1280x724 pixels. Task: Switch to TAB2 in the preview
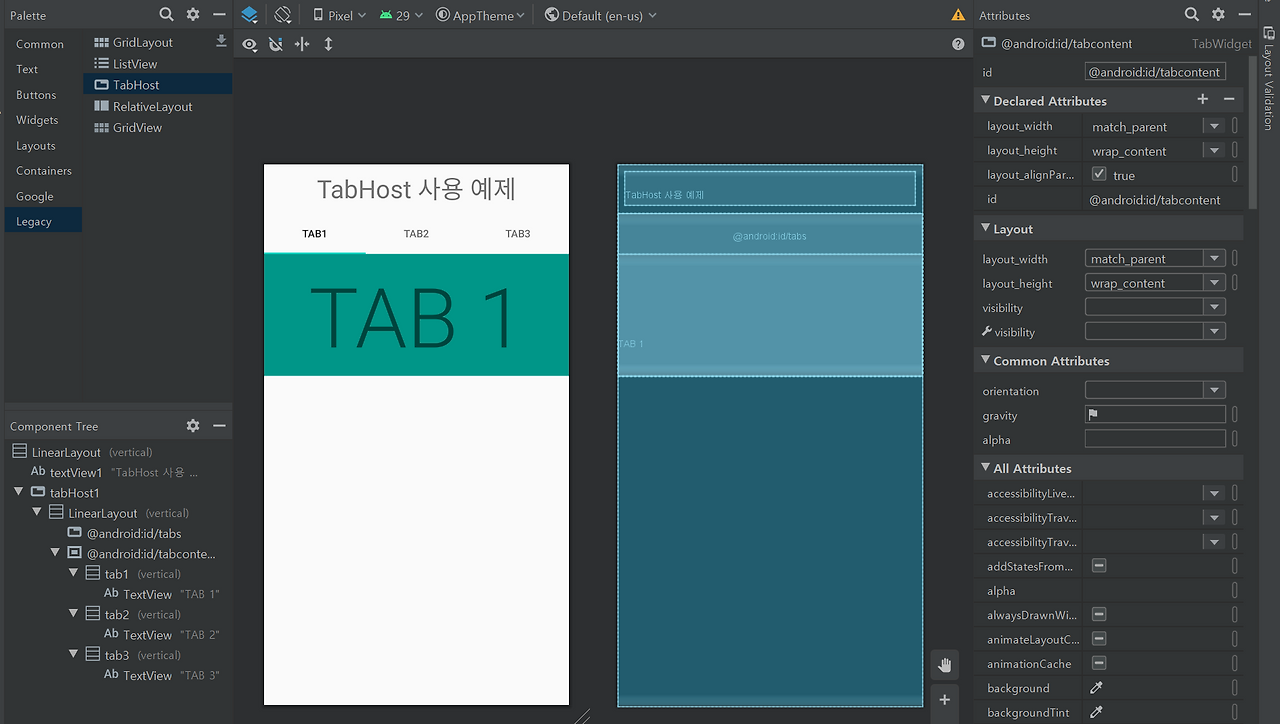point(416,233)
